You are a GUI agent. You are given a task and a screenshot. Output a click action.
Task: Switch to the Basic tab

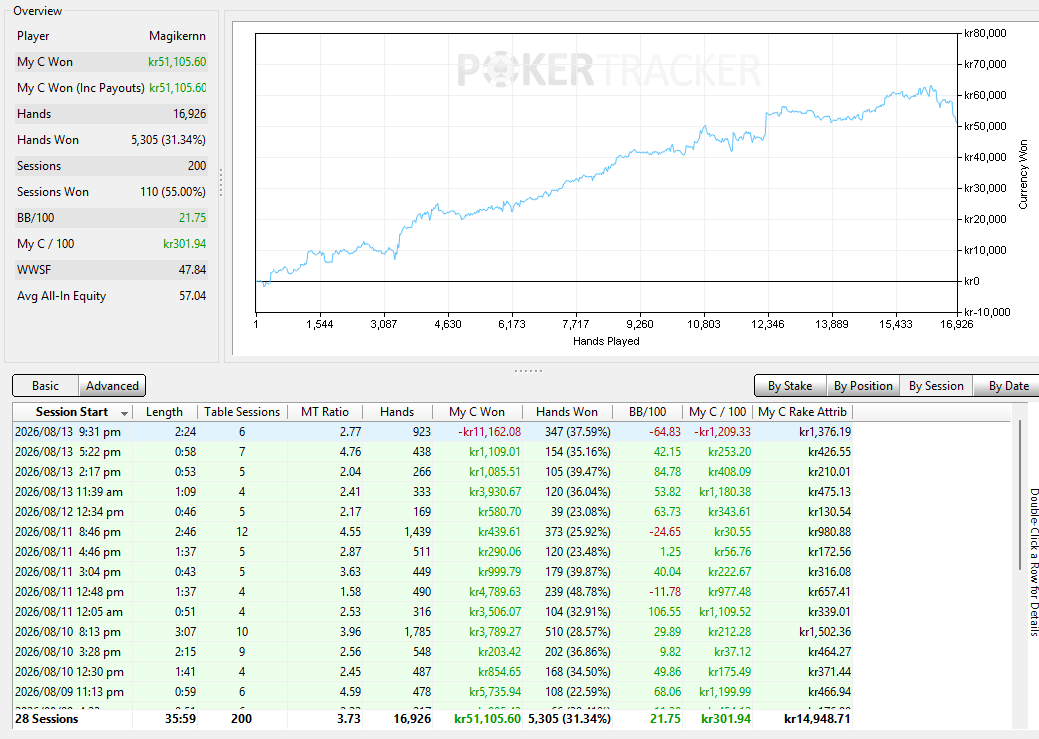pyautogui.click(x=46, y=386)
